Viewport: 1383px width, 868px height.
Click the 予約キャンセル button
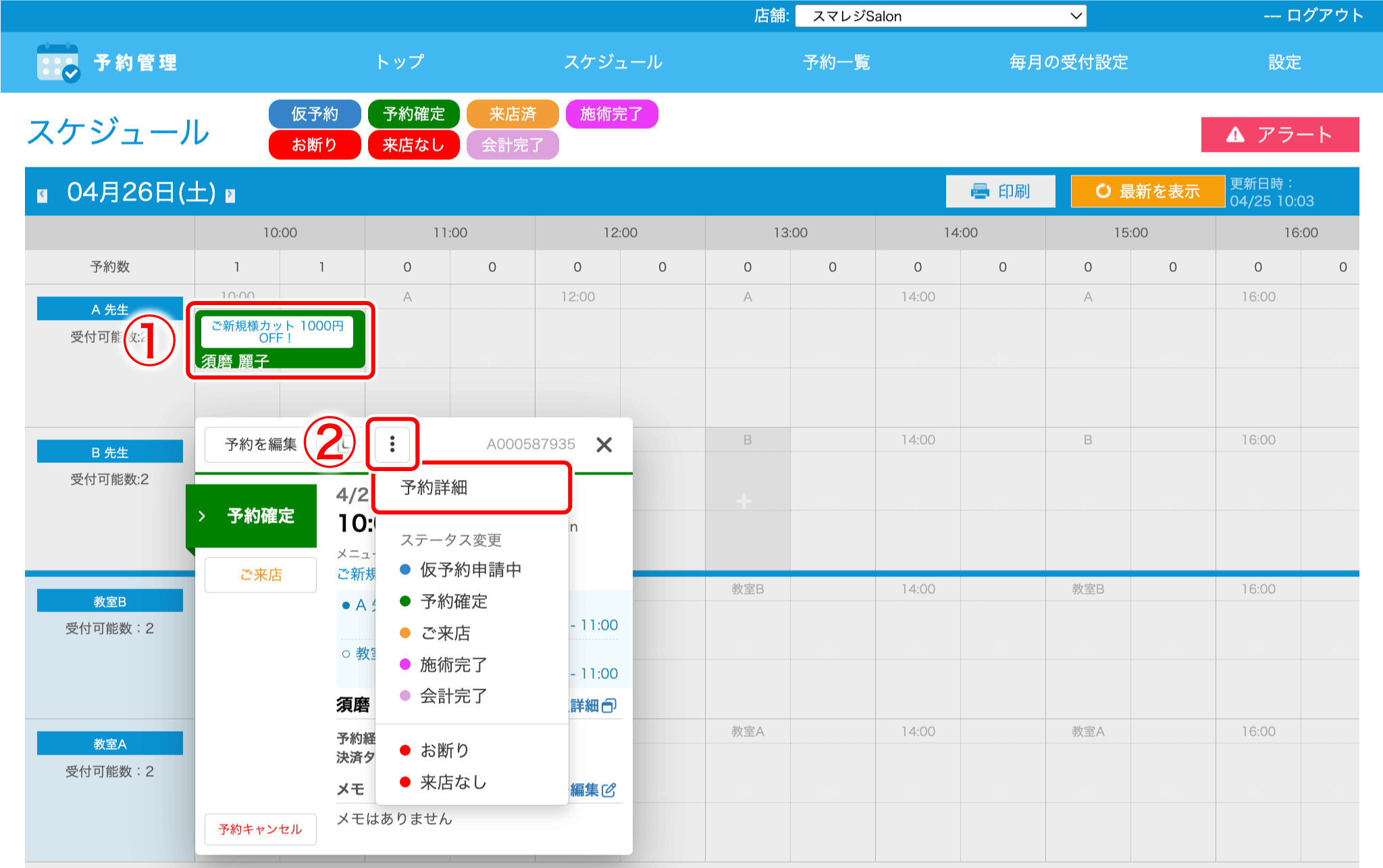pos(260,829)
